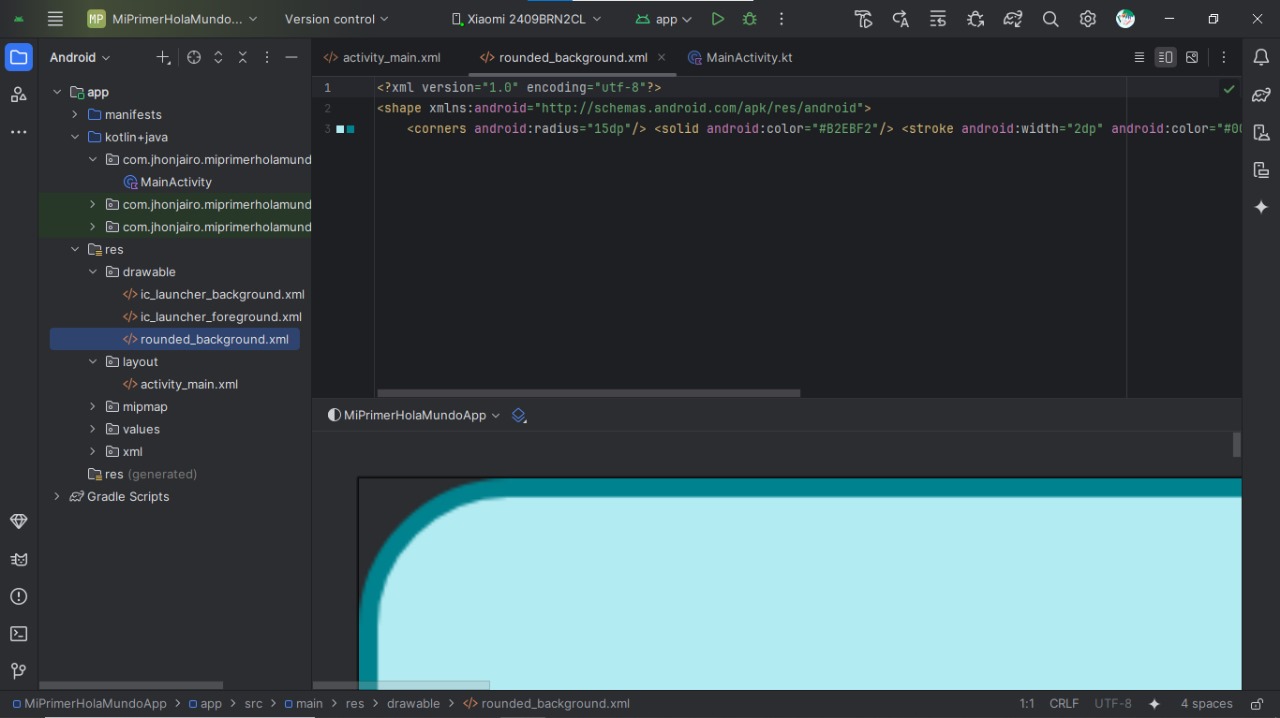Open the Version control dropdown

(337, 19)
